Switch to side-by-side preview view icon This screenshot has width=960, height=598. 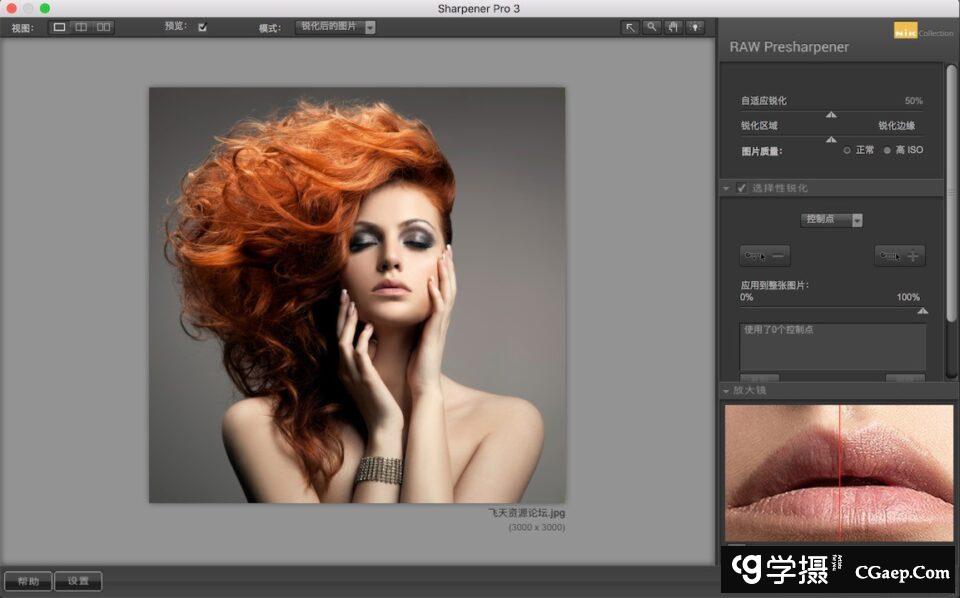[103, 27]
